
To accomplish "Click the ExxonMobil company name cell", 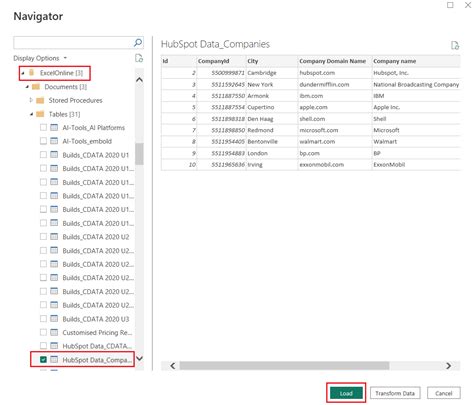I will (x=416, y=164).
